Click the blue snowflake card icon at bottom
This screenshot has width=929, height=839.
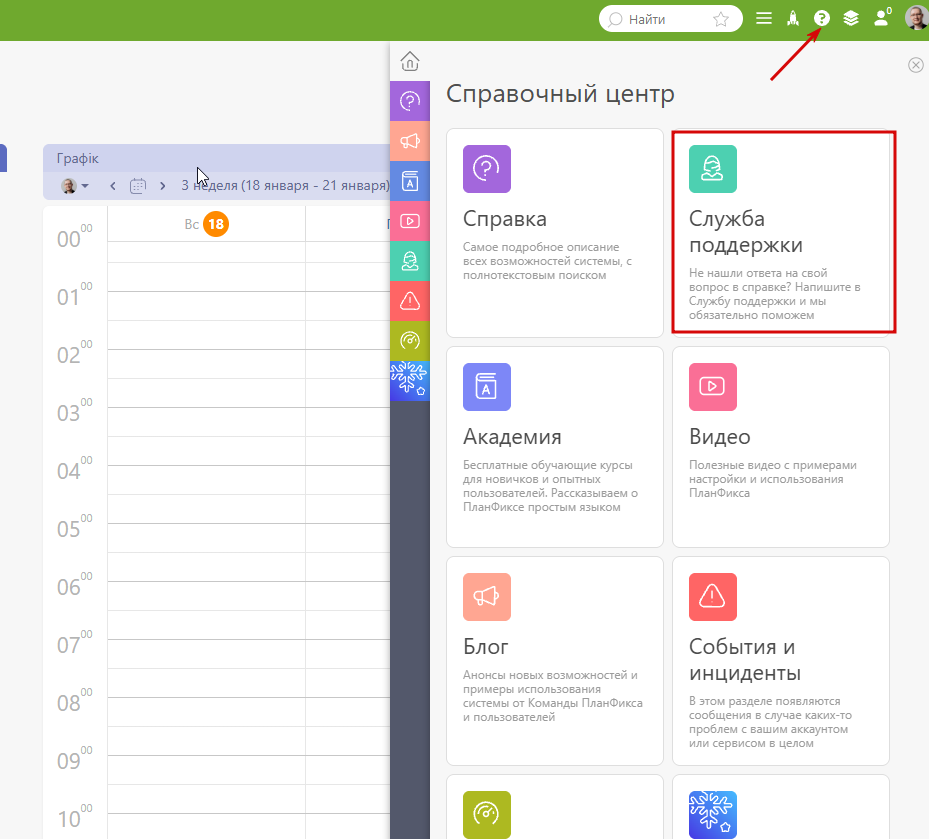(x=713, y=815)
